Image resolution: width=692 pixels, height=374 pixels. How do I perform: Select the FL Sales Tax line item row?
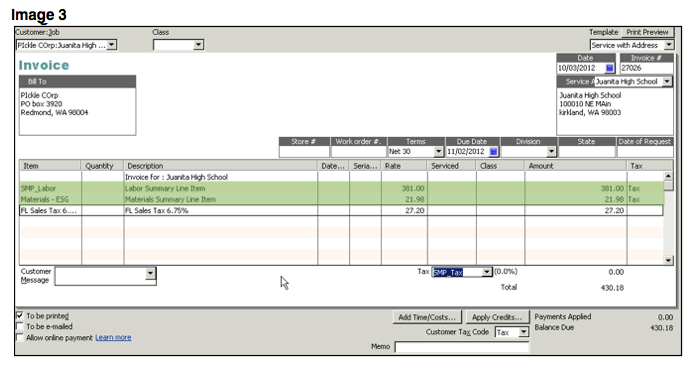click(x=341, y=211)
